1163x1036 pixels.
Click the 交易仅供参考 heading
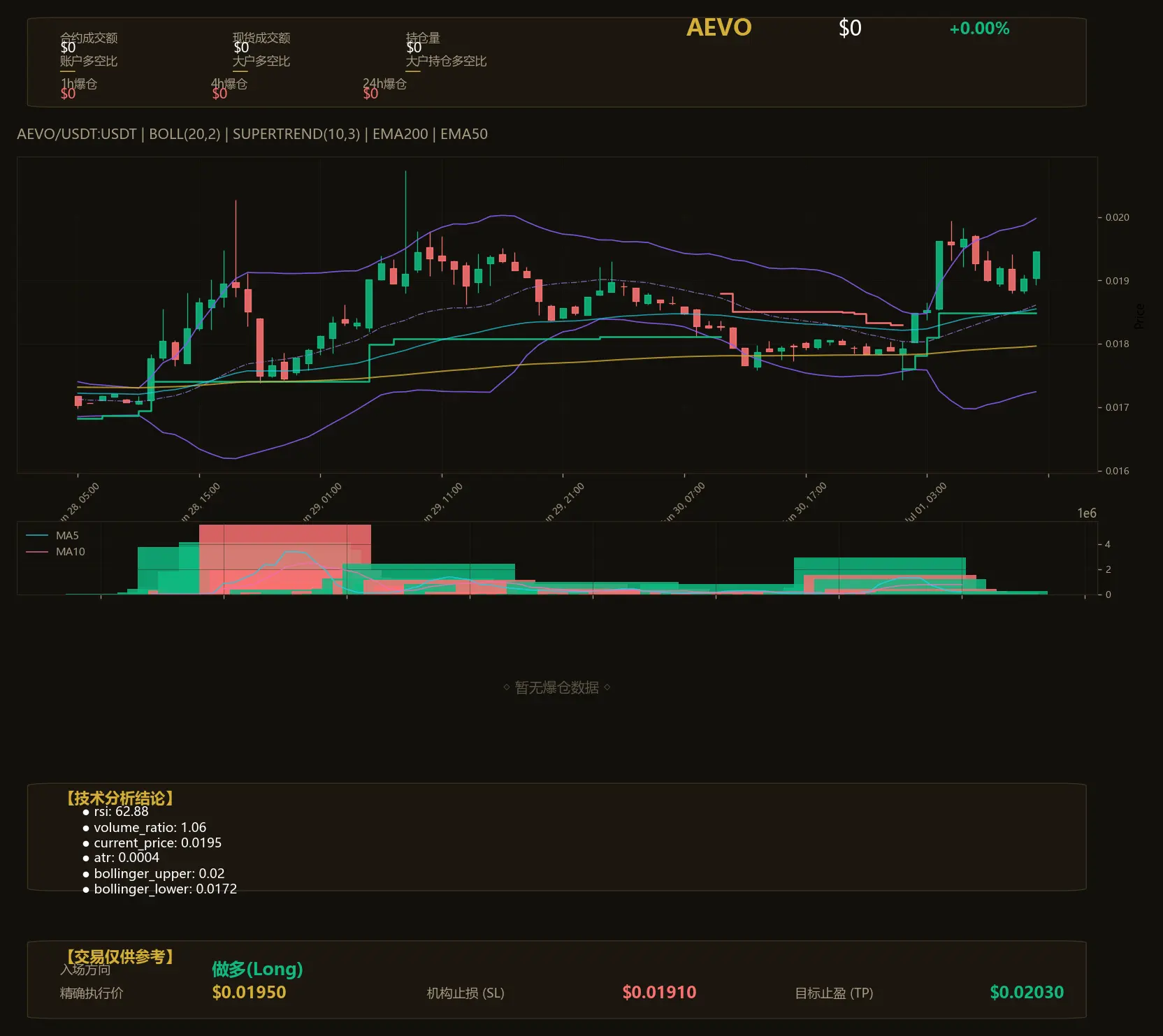(119, 956)
